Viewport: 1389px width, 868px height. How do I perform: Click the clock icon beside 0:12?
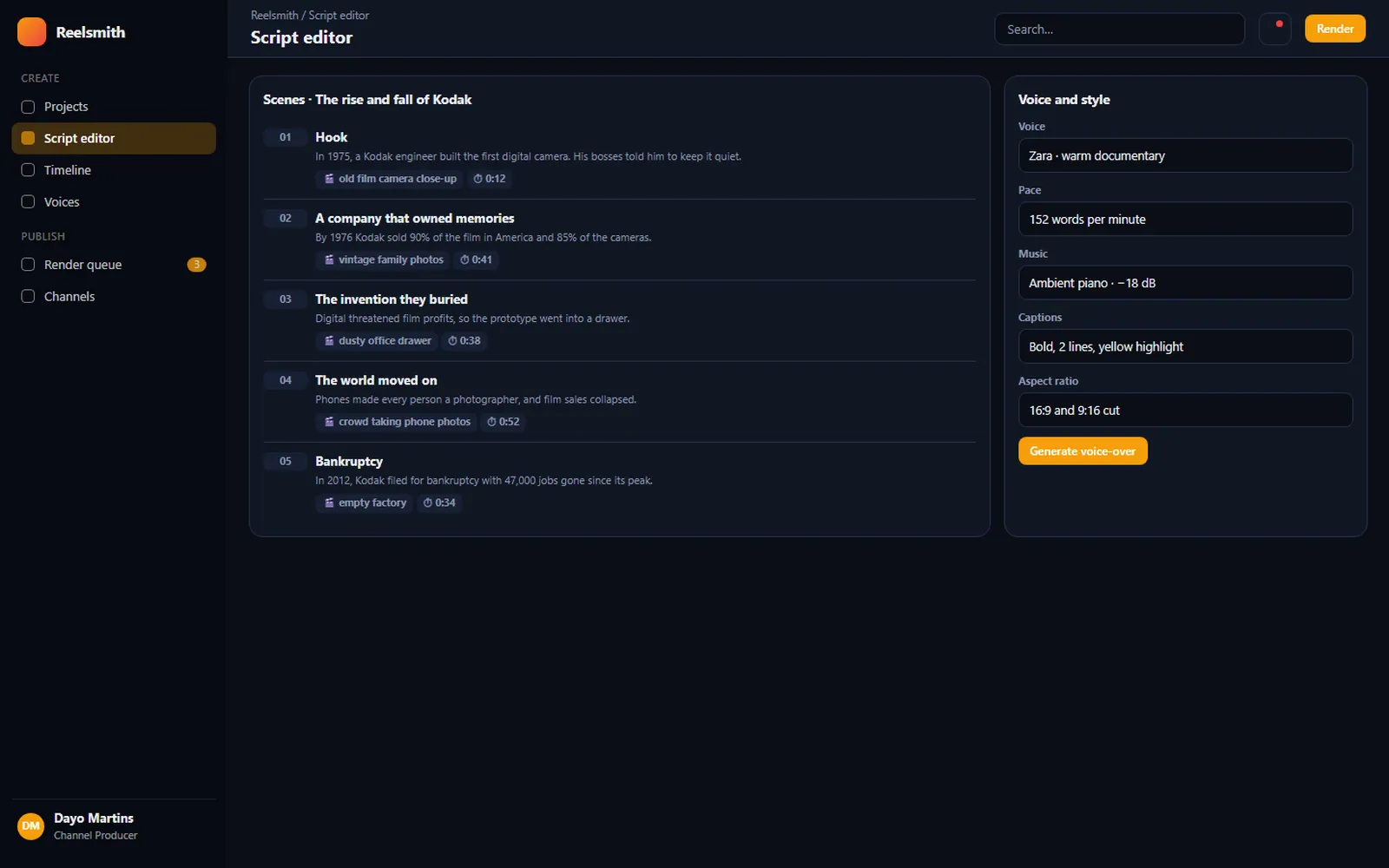477,179
